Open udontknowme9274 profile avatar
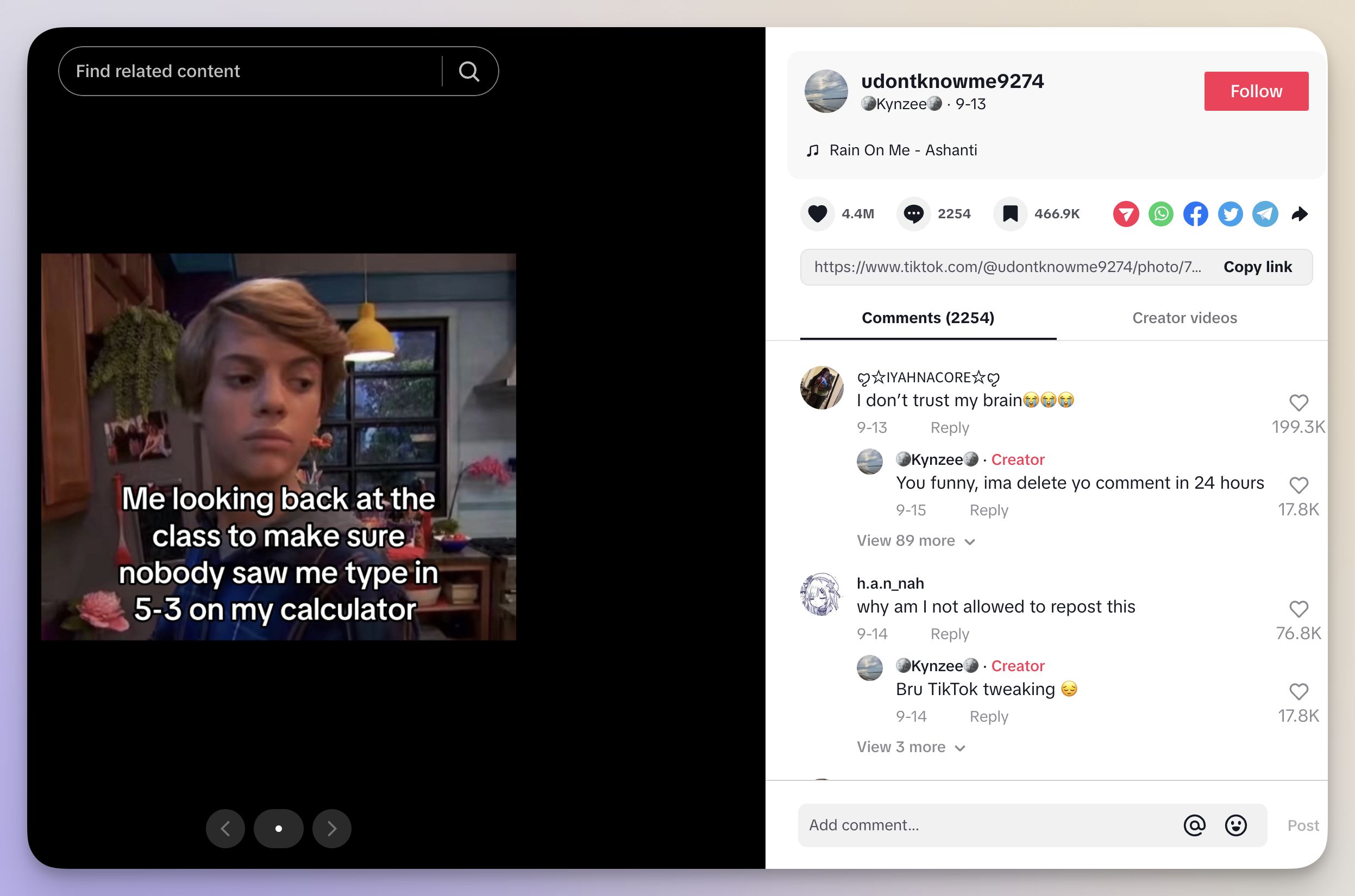Image resolution: width=1355 pixels, height=896 pixels. point(826,91)
